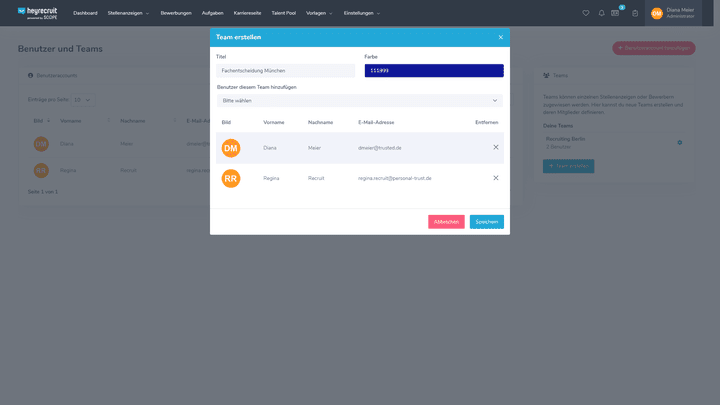Screen dimensions: 720x405
Task: Expand the Stellenanzeigen menu
Action: (x=128, y=13)
